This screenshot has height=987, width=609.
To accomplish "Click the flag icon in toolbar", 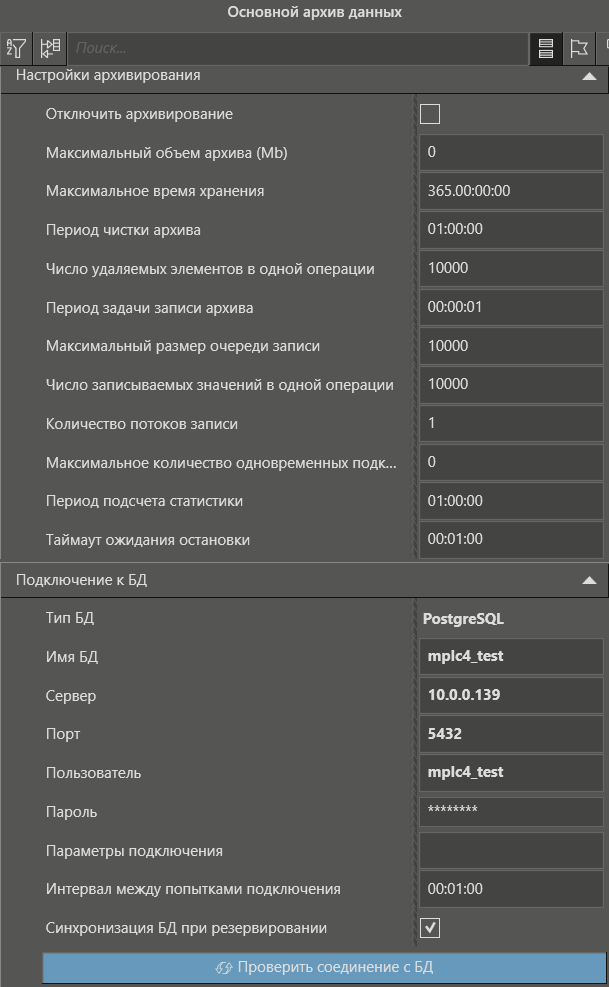I will [x=578, y=48].
